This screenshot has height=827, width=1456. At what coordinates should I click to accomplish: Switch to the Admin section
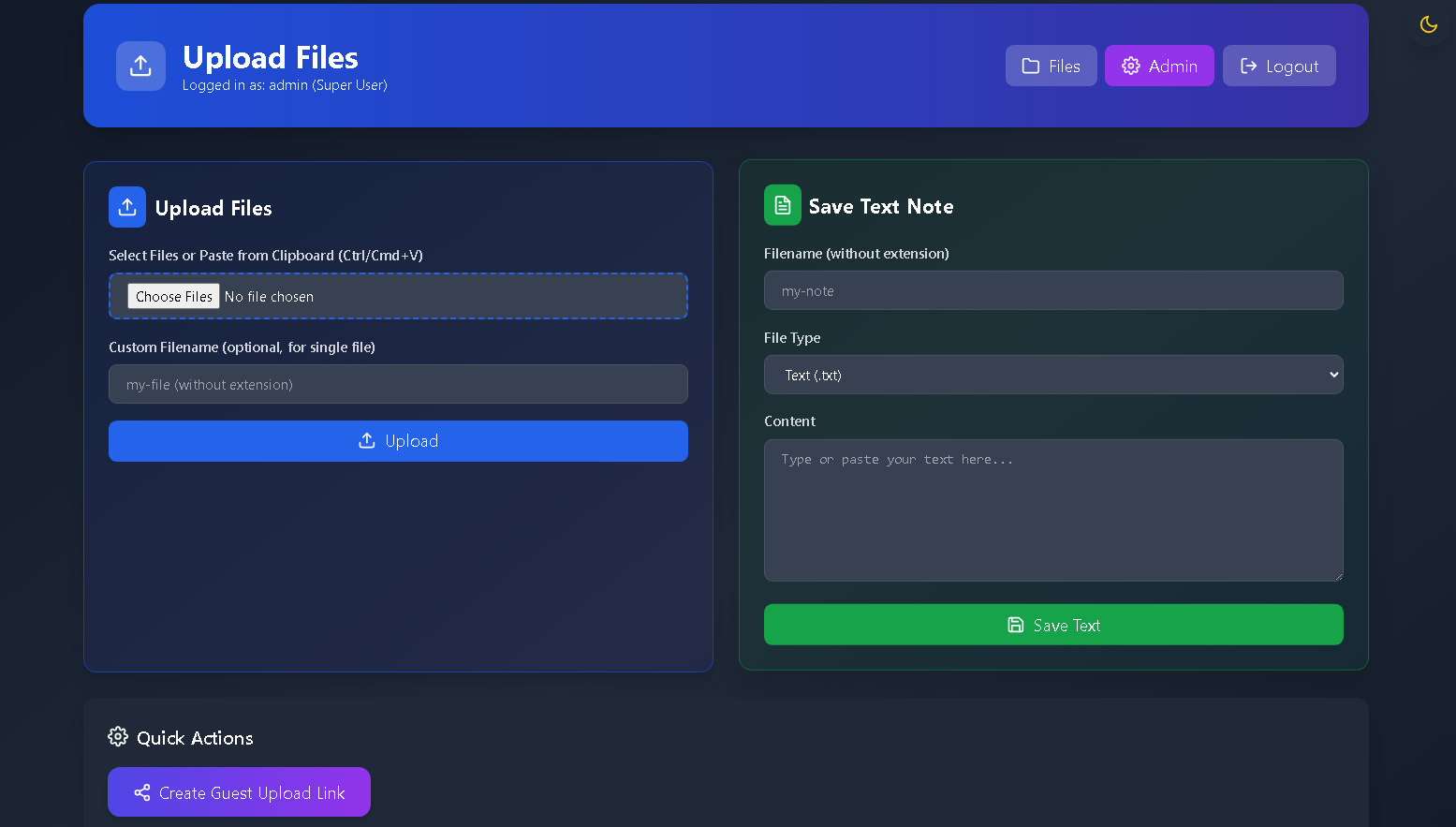coord(1159,66)
